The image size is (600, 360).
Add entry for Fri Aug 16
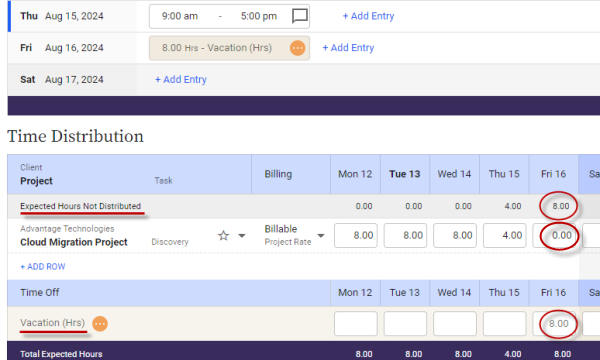[x=348, y=48]
